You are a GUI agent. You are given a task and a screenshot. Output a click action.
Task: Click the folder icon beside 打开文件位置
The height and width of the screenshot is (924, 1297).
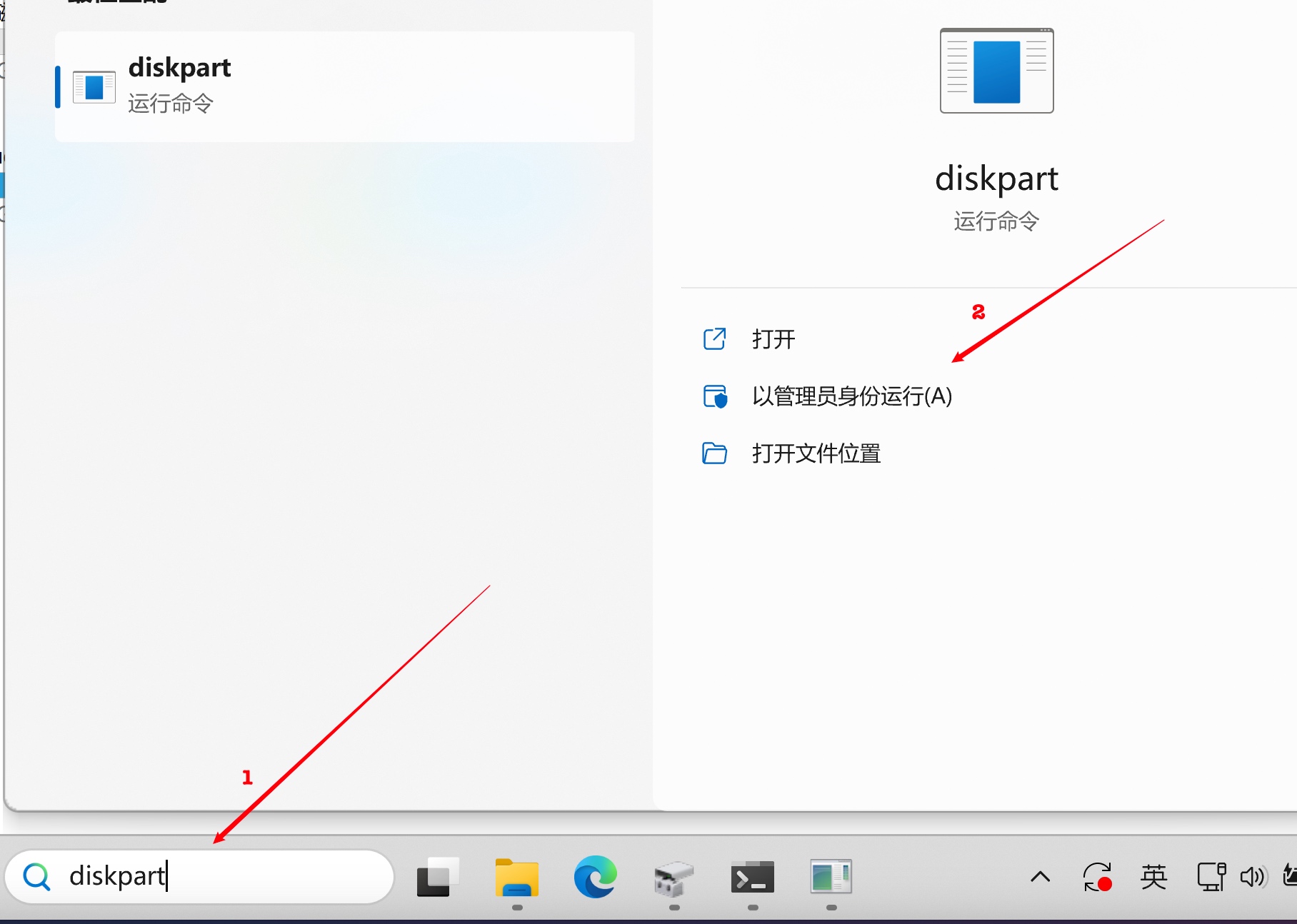point(714,453)
